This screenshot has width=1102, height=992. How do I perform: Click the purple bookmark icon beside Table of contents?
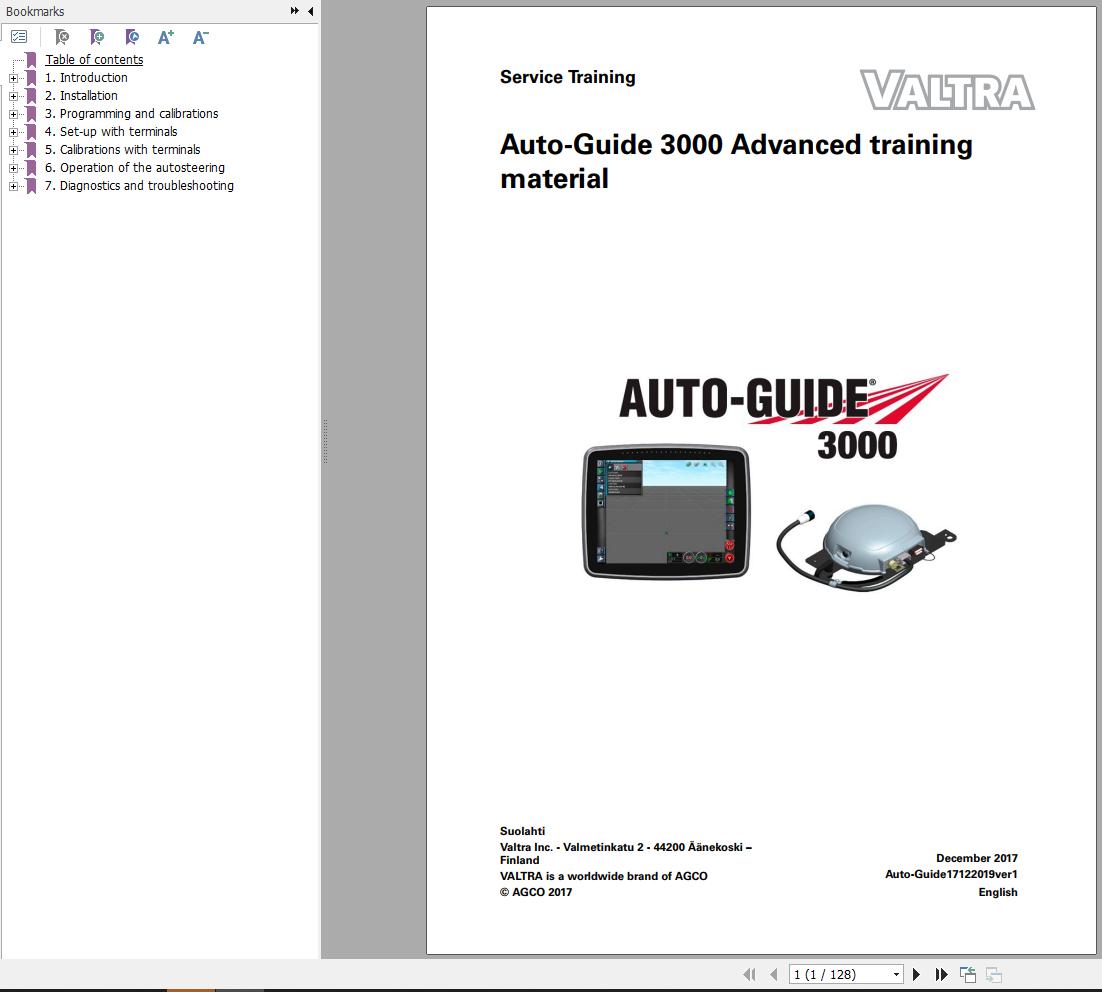[x=31, y=60]
